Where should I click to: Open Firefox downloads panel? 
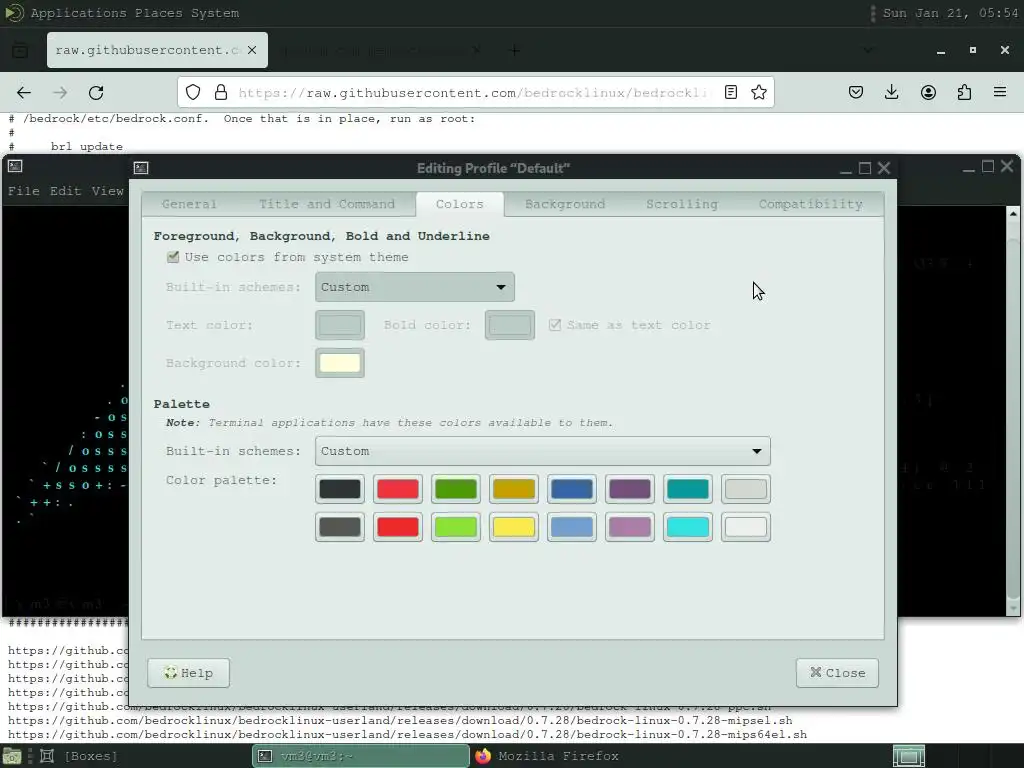pos(891,92)
